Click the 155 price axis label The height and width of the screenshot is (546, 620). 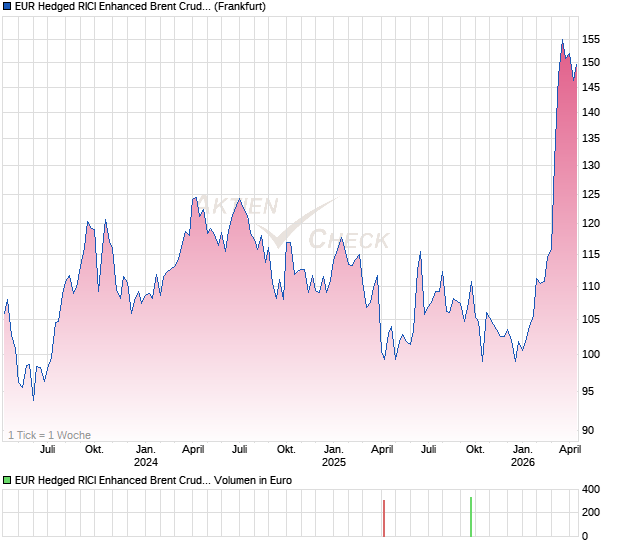tap(591, 40)
